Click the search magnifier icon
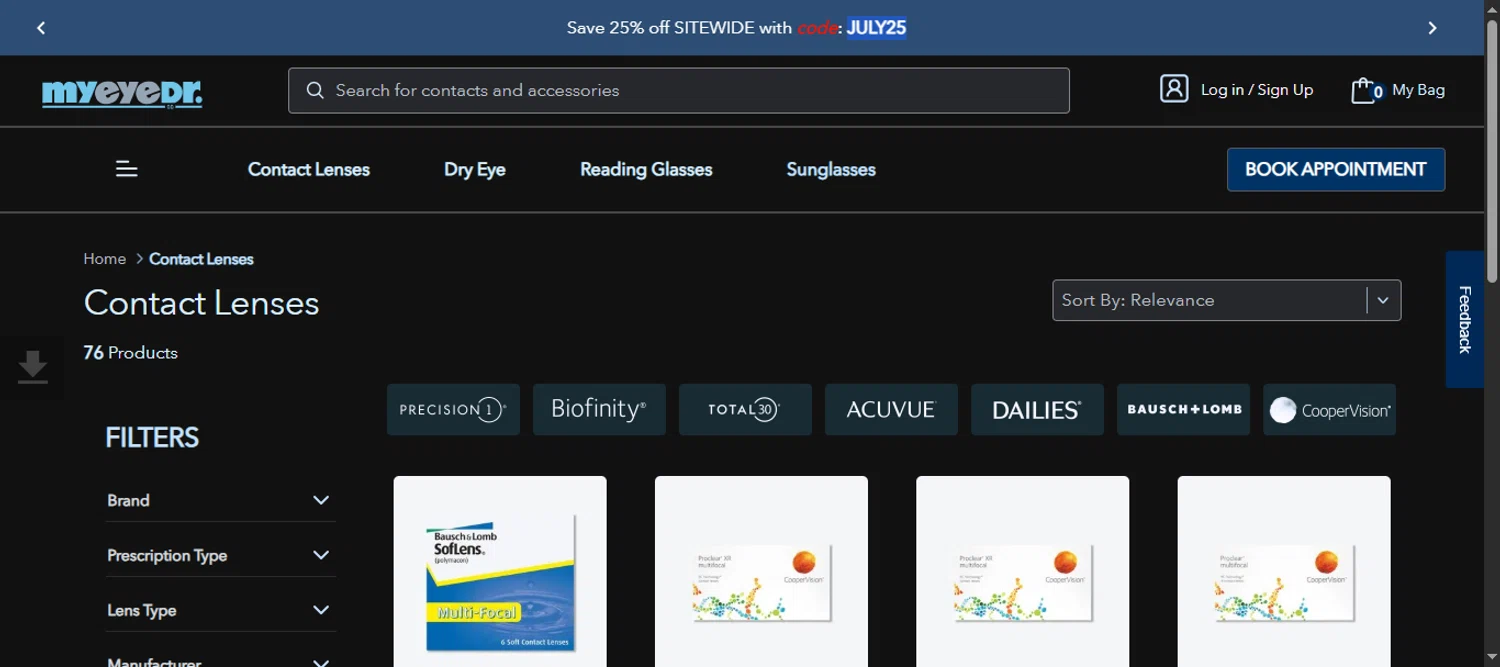Viewport: 1500px width, 667px height. [315, 90]
